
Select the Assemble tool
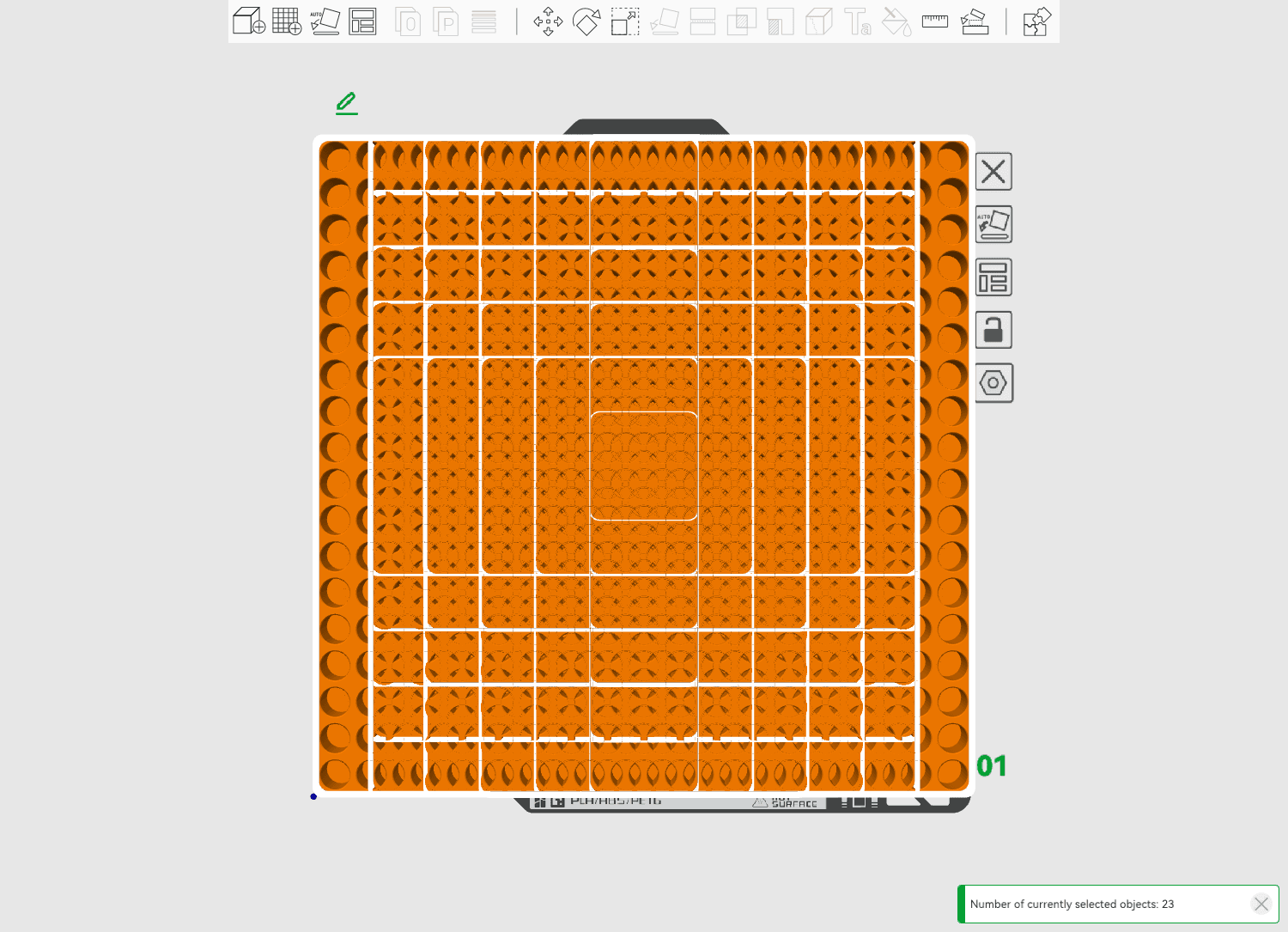[x=974, y=21]
